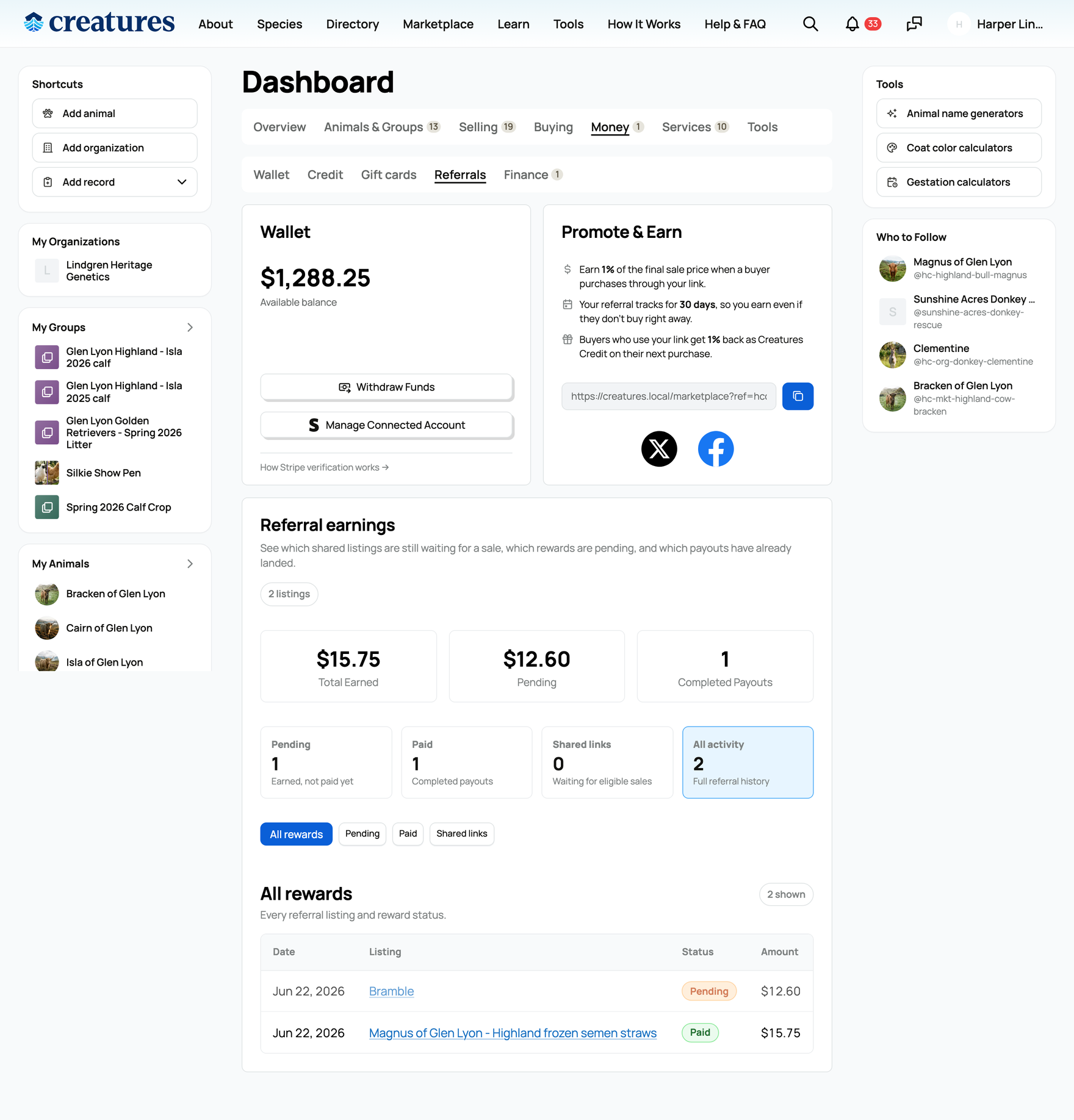Open the How It Works menu

pyautogui.click(x=644, y=24)
